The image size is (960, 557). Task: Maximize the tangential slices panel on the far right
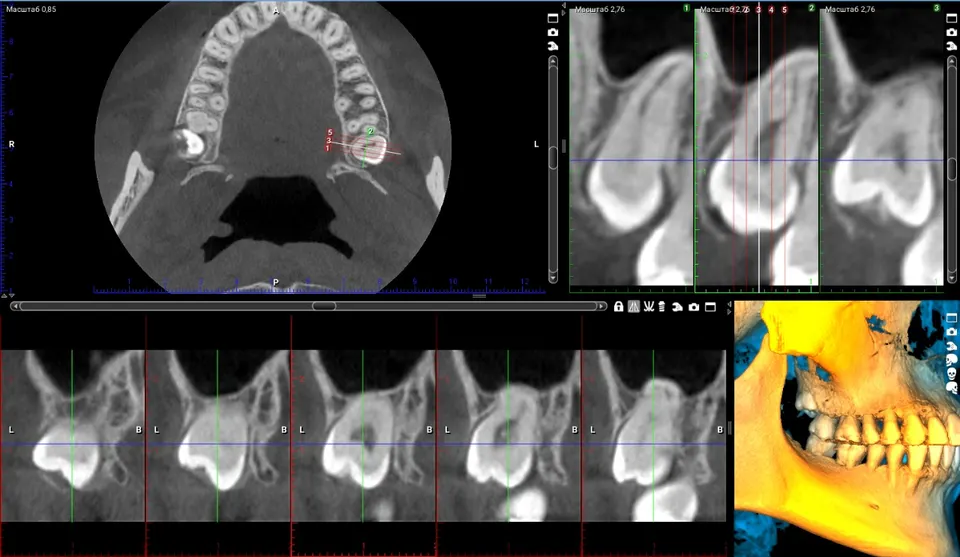(952, 18)
